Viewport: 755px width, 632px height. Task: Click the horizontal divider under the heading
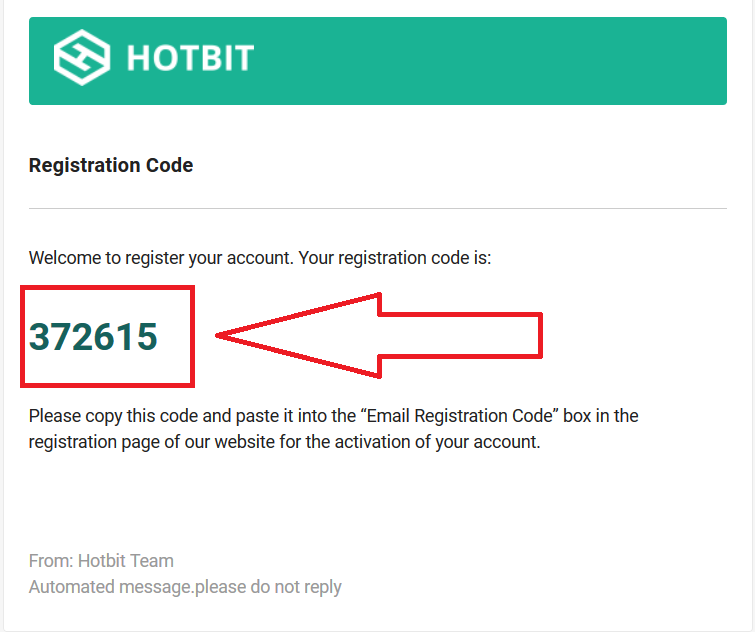378,208
